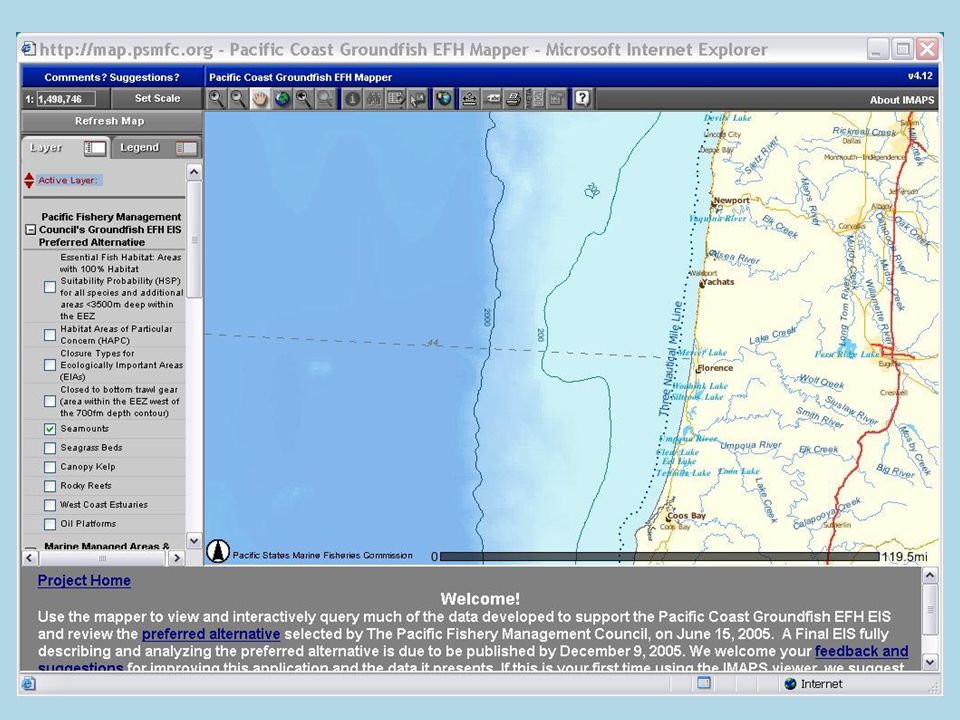960x720 pixels.
Task: Click the IE page icon in title bar
Action: coord(29,49)
